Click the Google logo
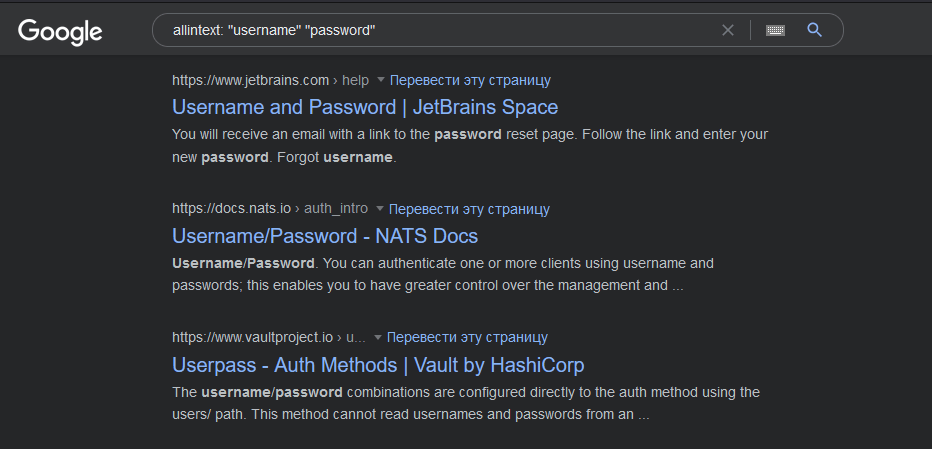Screen dimensions: 932x449 (60, 31)
